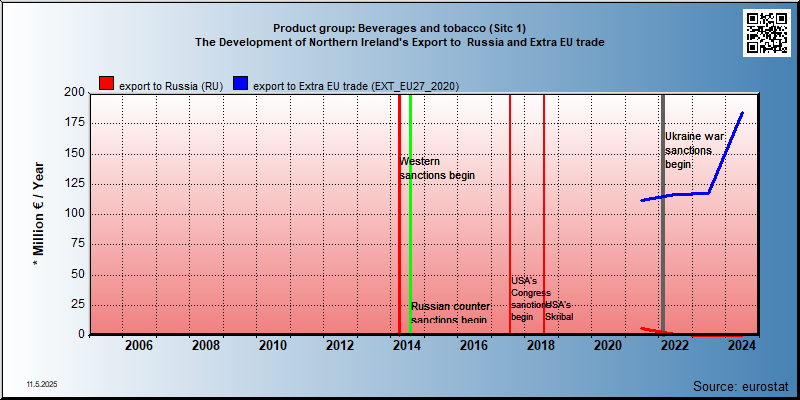800x400 pixels.
Task: Click the x-axis year 2024
Action: tap(741, 345)
